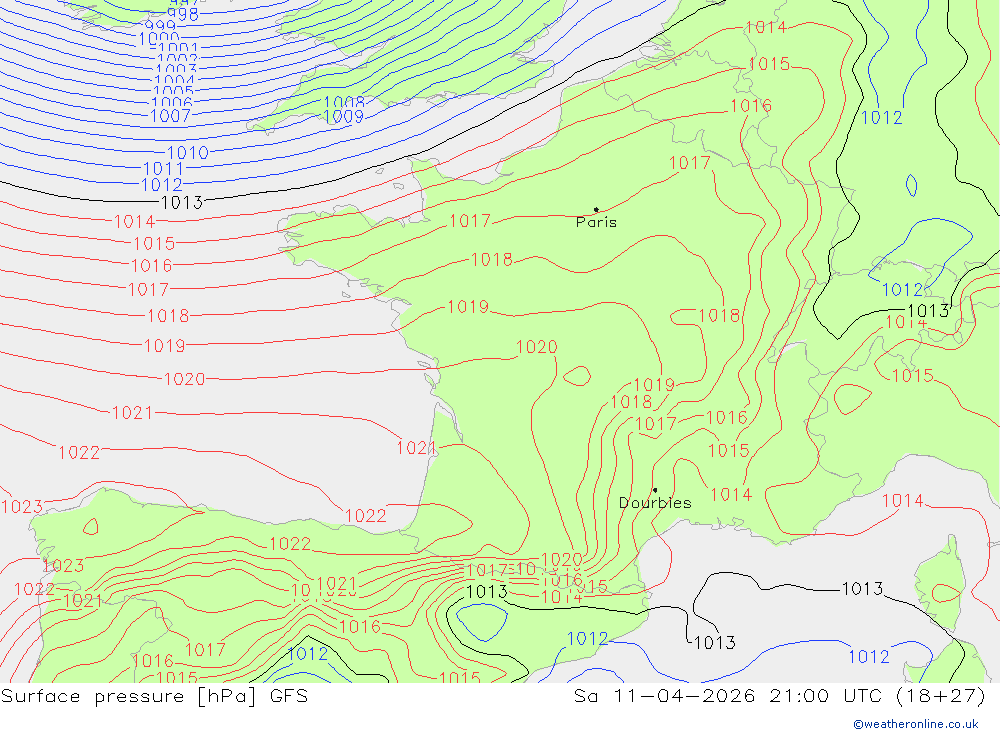Open the ©weatheronline.co.uk link
This screenshot has height=733, width=1000.
click(916, 724)
